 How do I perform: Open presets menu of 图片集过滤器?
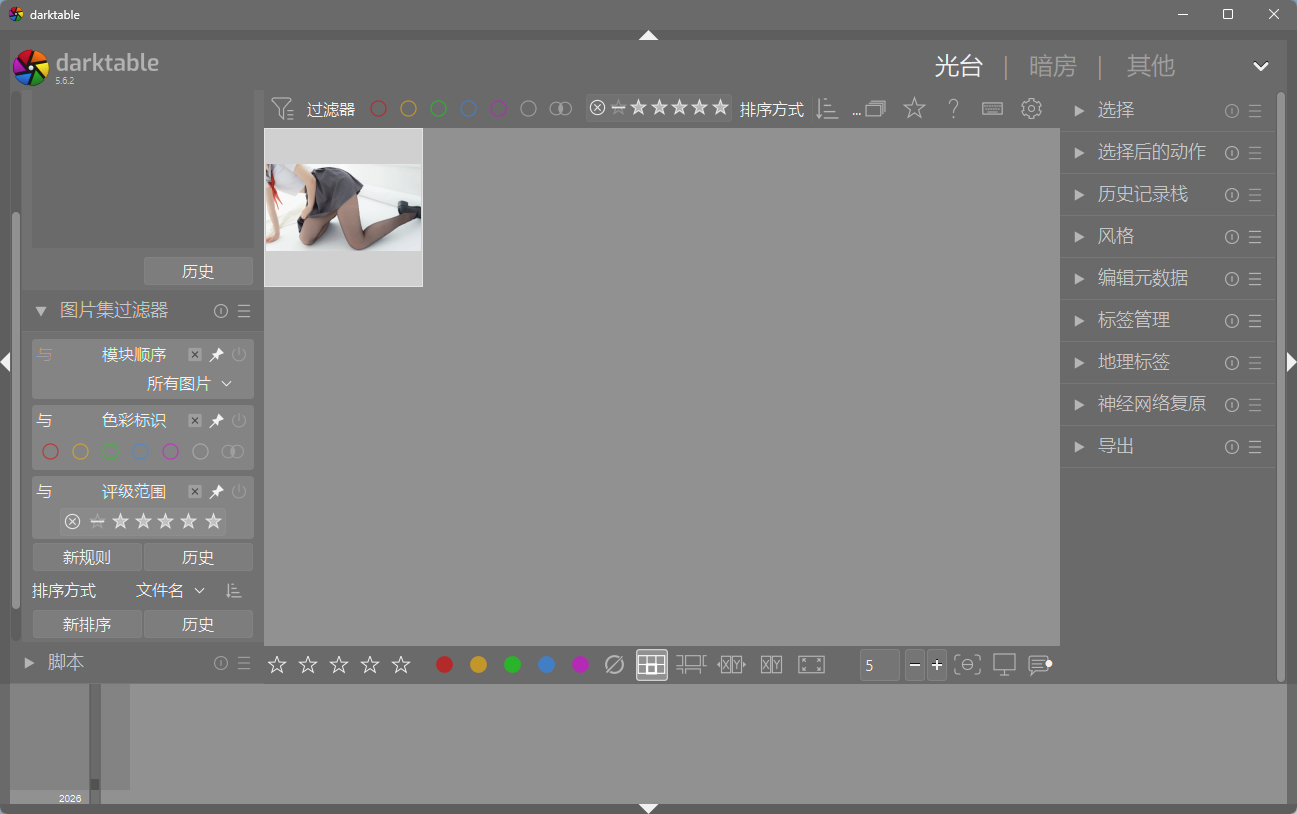point(244,311)
